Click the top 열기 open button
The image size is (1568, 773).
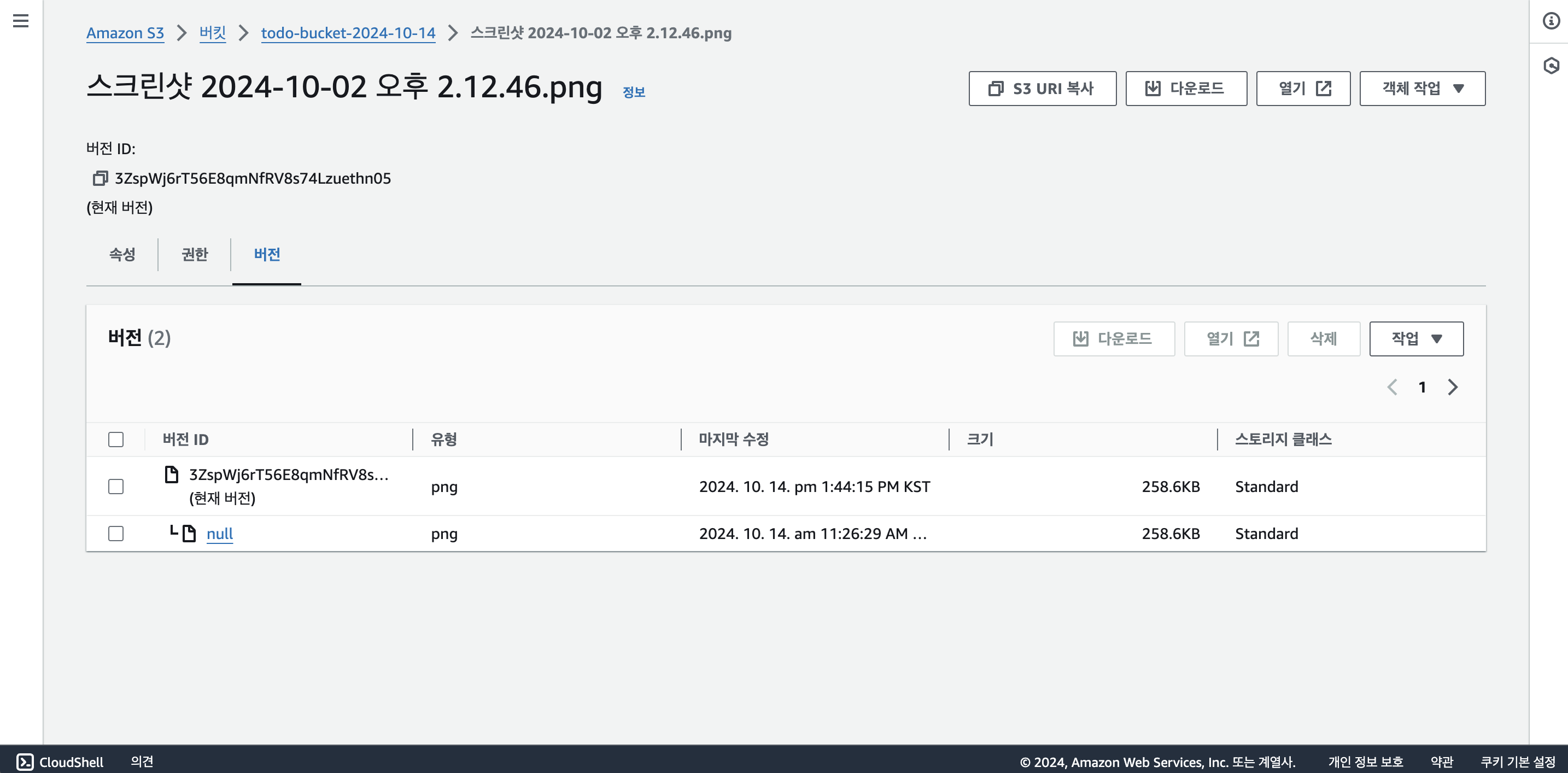coord(1303,89)
